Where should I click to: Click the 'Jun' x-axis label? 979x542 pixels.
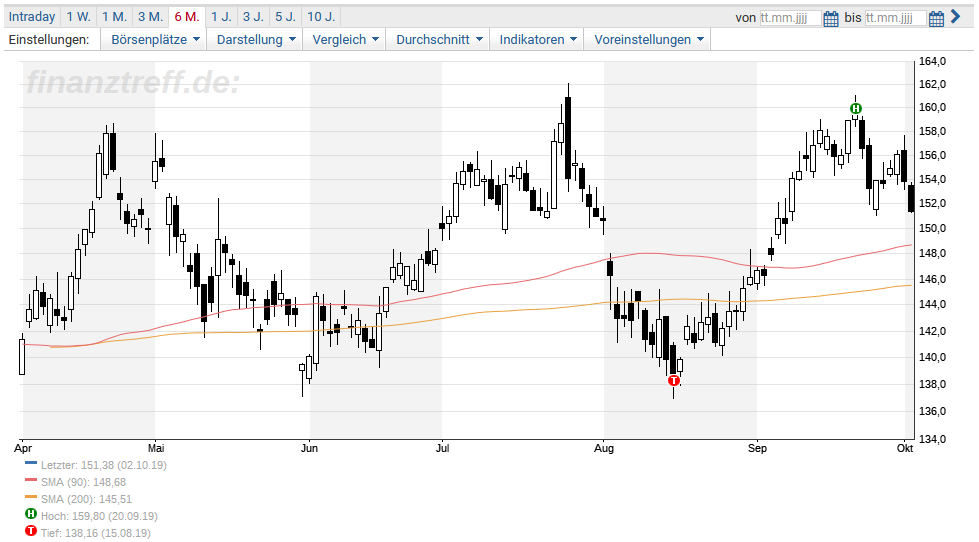point(309,448)
